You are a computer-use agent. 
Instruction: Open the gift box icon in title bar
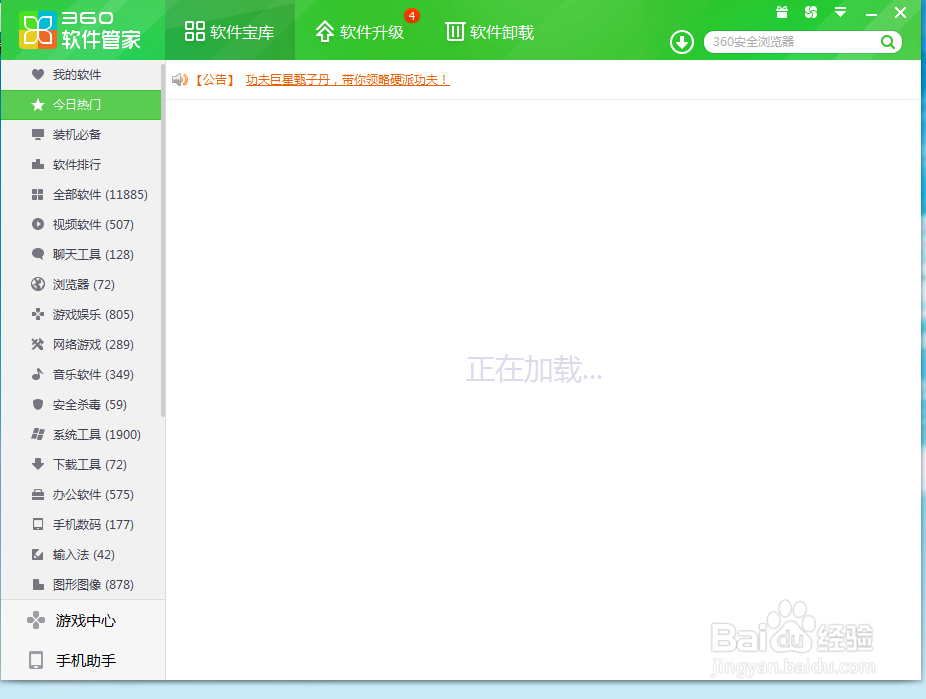(x=782, y=12)
